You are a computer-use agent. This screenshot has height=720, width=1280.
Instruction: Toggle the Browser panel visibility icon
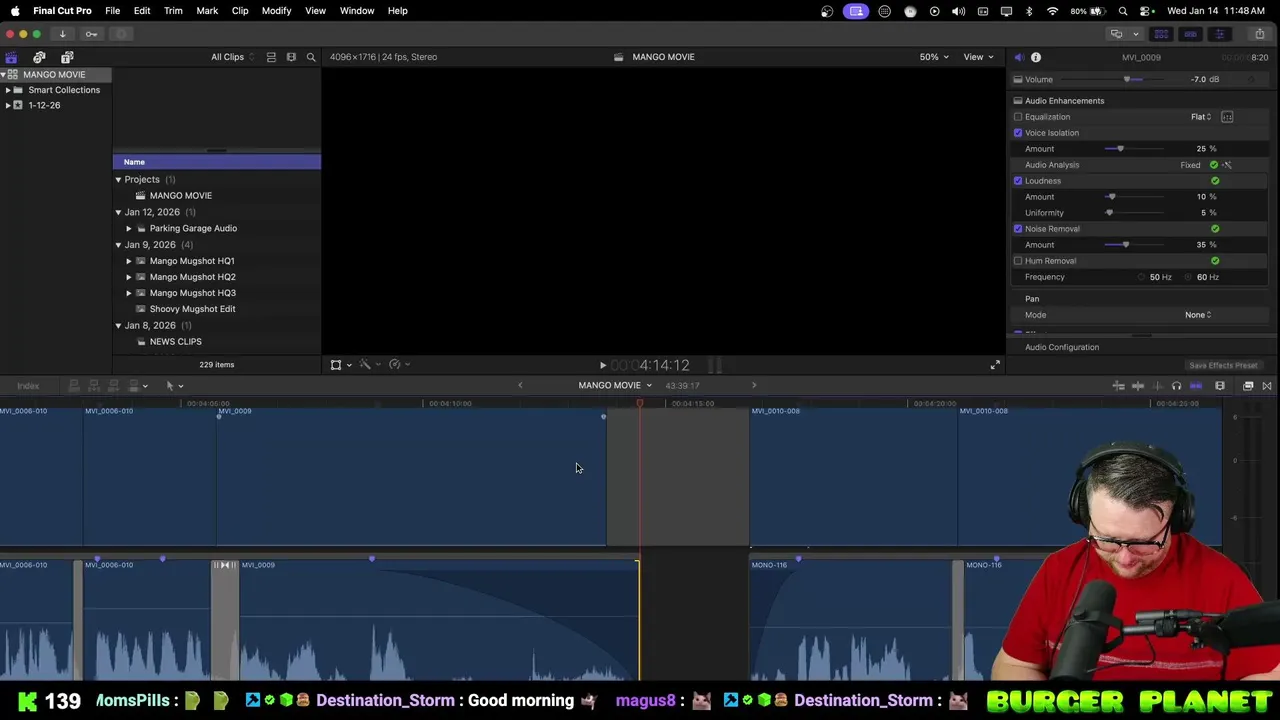[x=1161, y=34]
